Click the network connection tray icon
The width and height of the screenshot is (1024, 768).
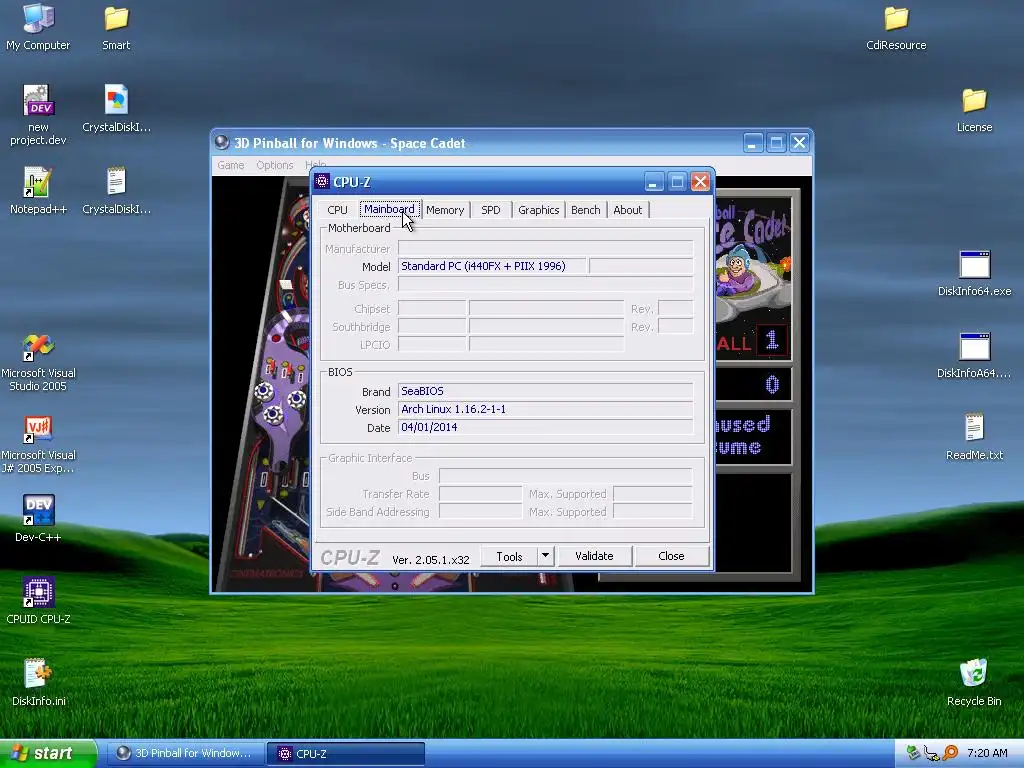pyautogui.click(x=931, y=754)
